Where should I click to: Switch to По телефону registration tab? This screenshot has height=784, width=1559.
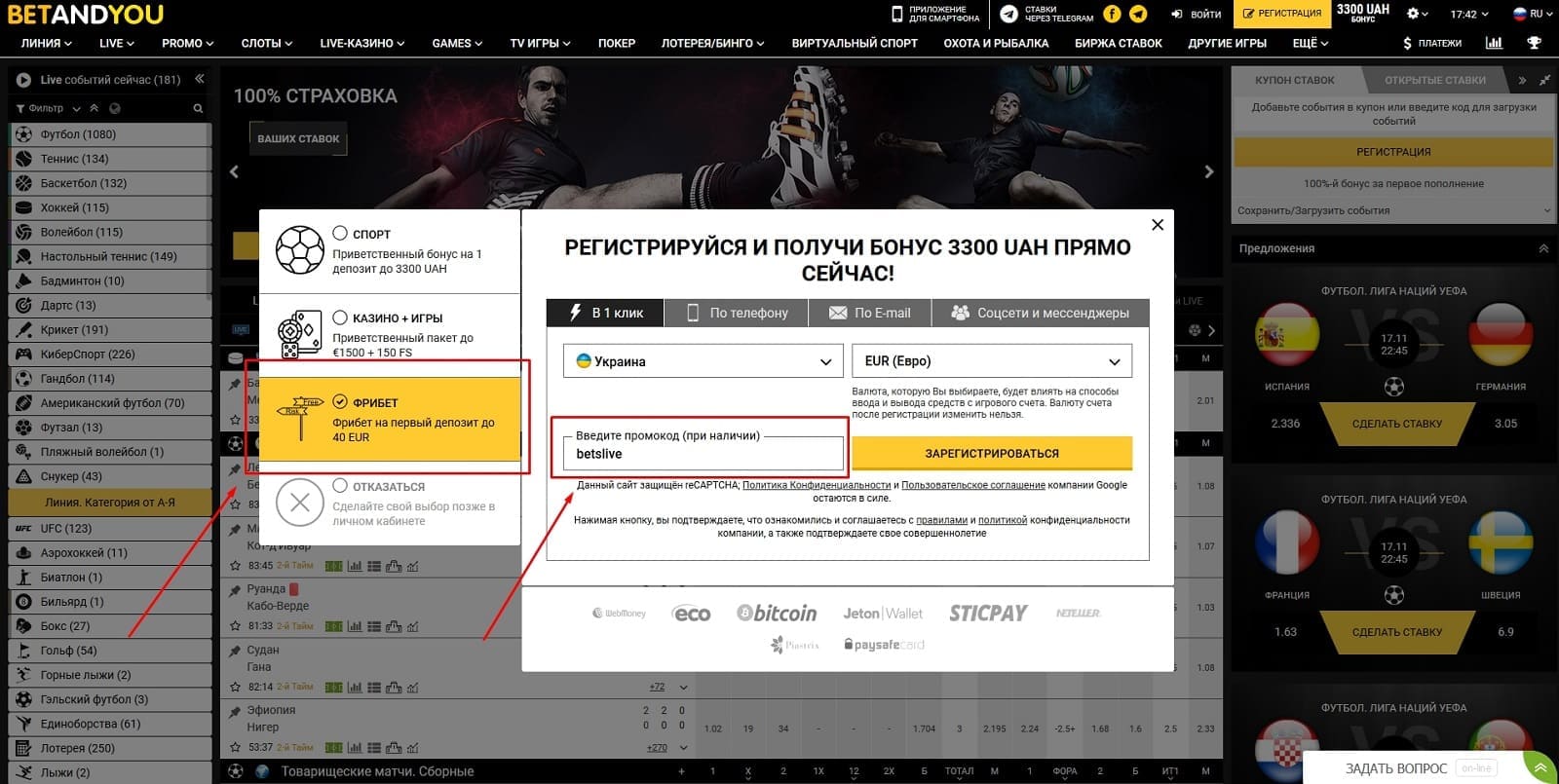[738, 313]
